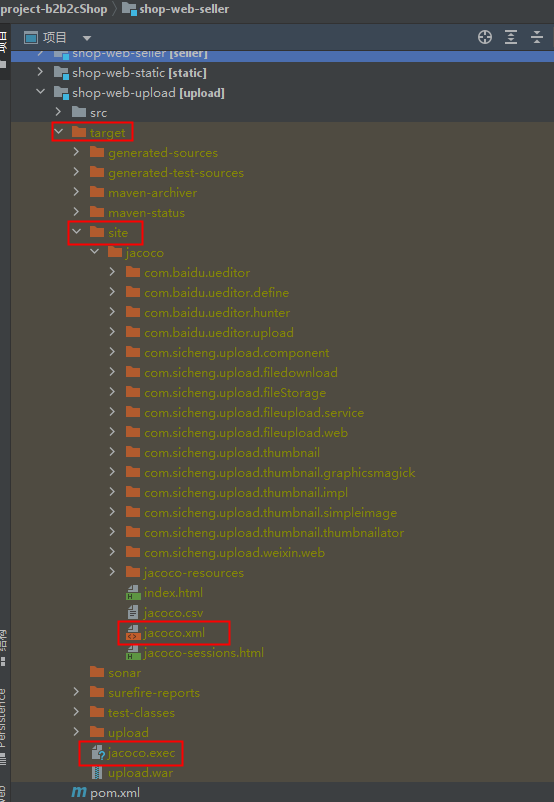This screenshot has height=802, width=554.
Task: Click the Expand All toolbar icon
Action: point(511,37)
